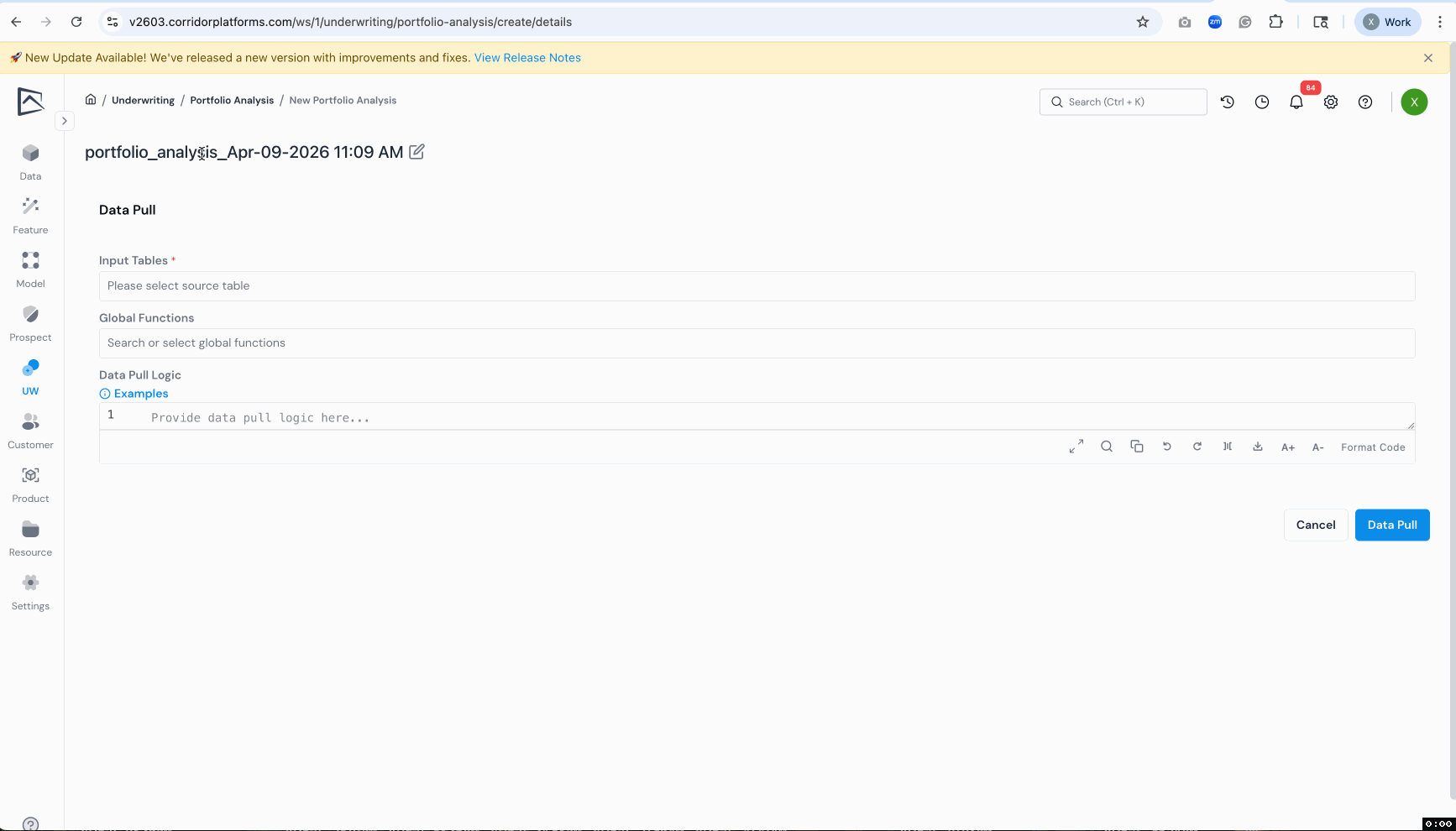
Task: Open the Data section in sidebar
Action: pos(30,163)
